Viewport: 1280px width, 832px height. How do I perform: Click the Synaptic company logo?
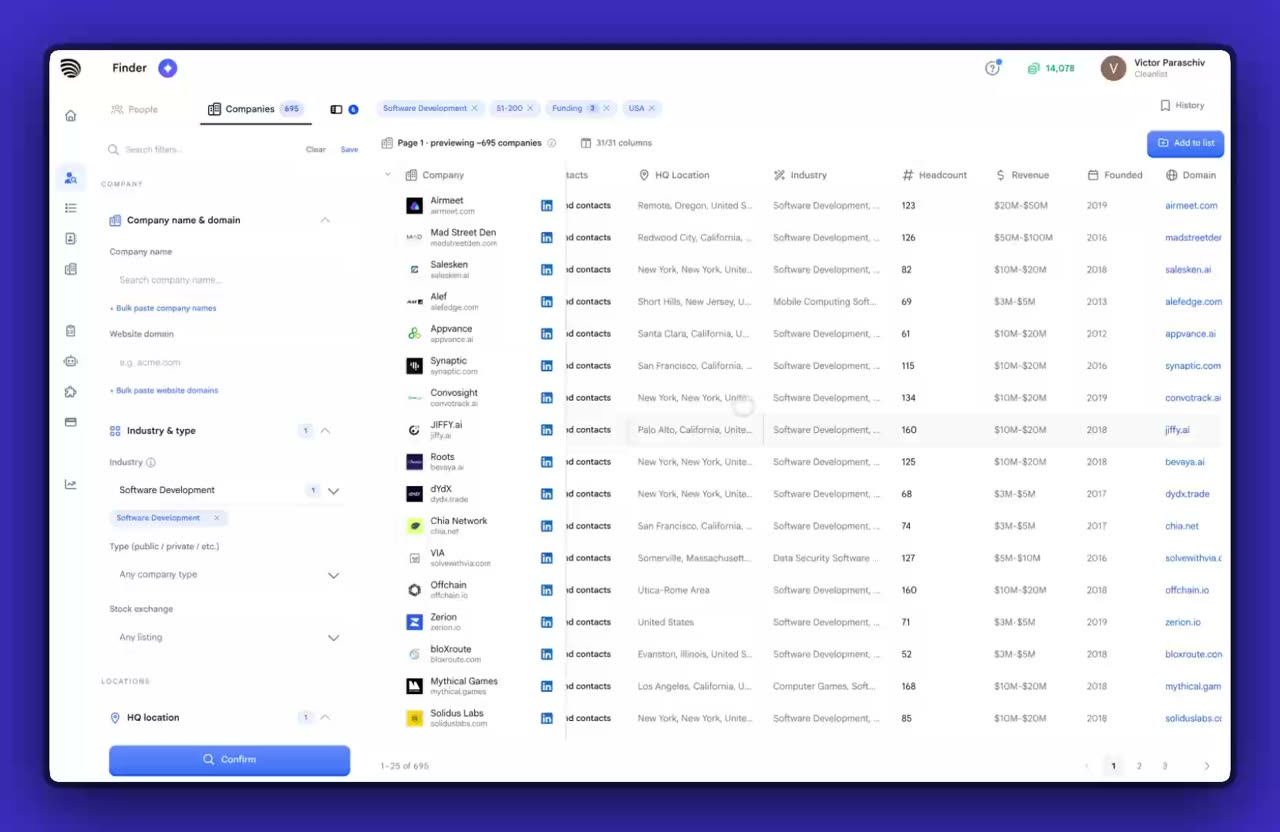(414, 366)
